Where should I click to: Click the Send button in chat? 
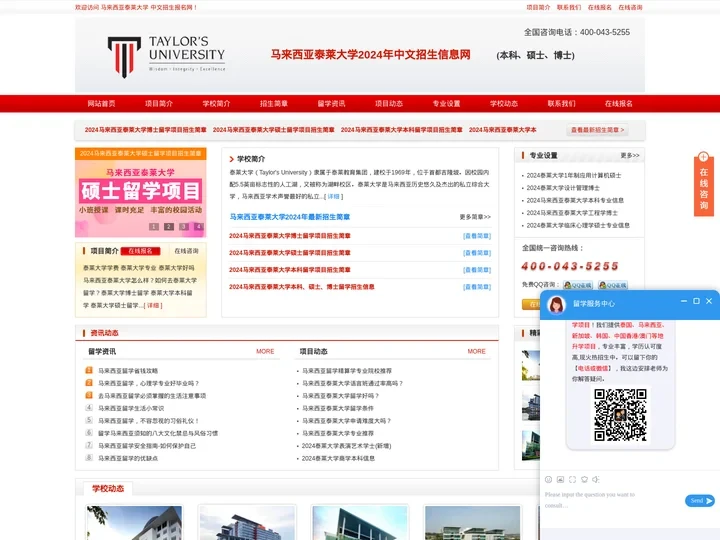699,501
